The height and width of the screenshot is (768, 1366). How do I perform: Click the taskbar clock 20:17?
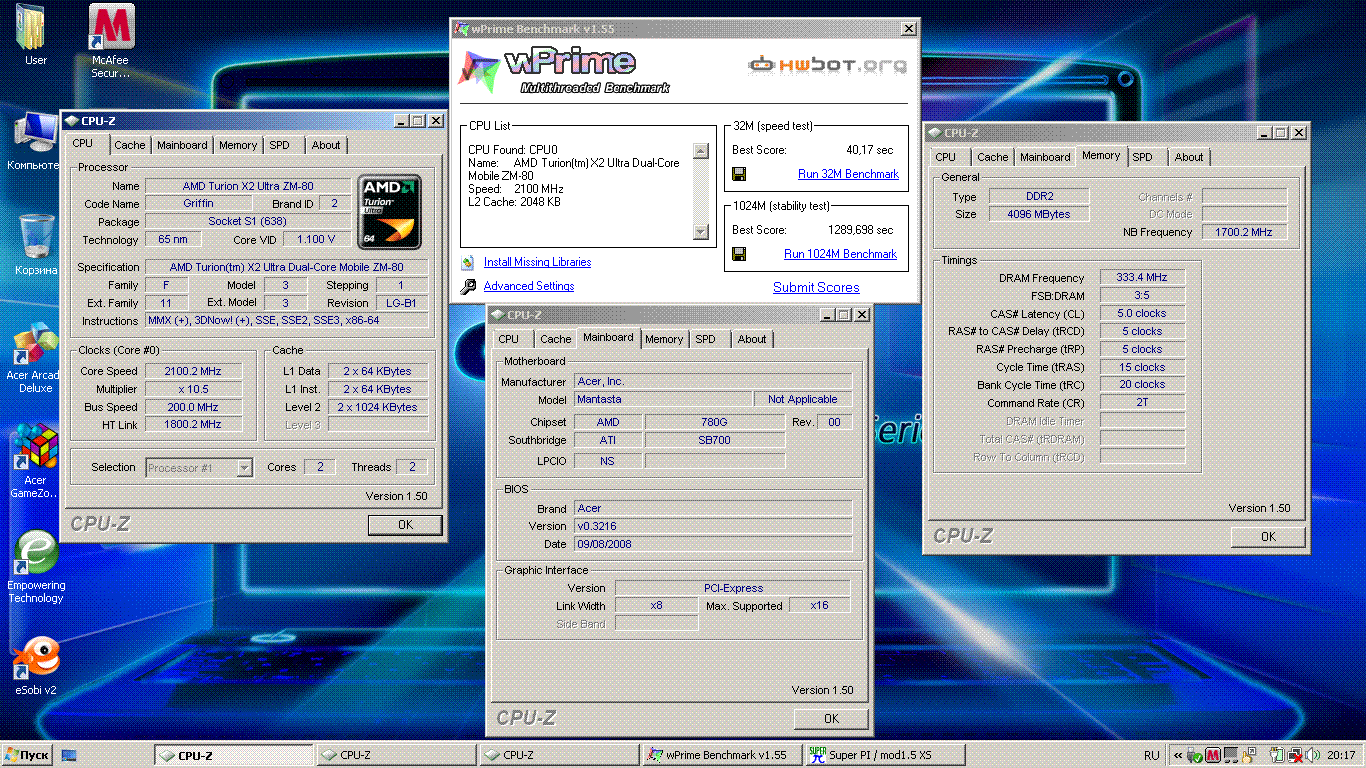1341,755
